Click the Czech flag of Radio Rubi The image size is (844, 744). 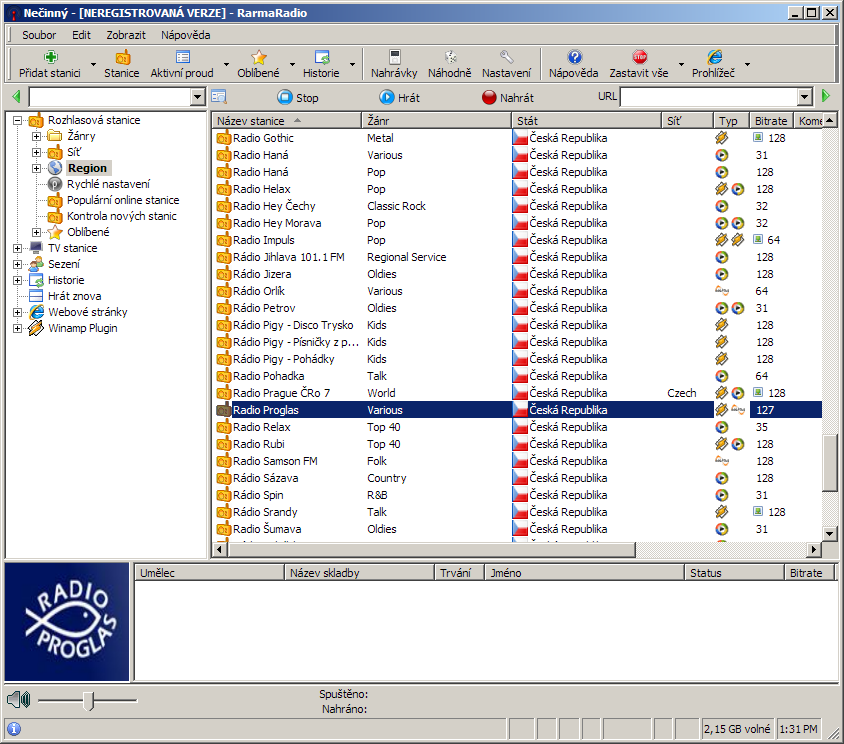coord(520,444)
